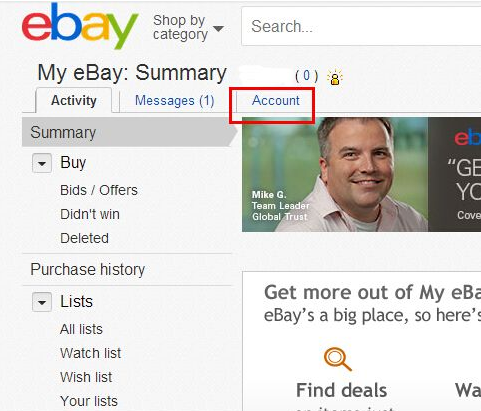Image resolution: width=481 pixels, height=411 pixels.
Task: Open the Didn't win link
Action: [x=90, y=214]
